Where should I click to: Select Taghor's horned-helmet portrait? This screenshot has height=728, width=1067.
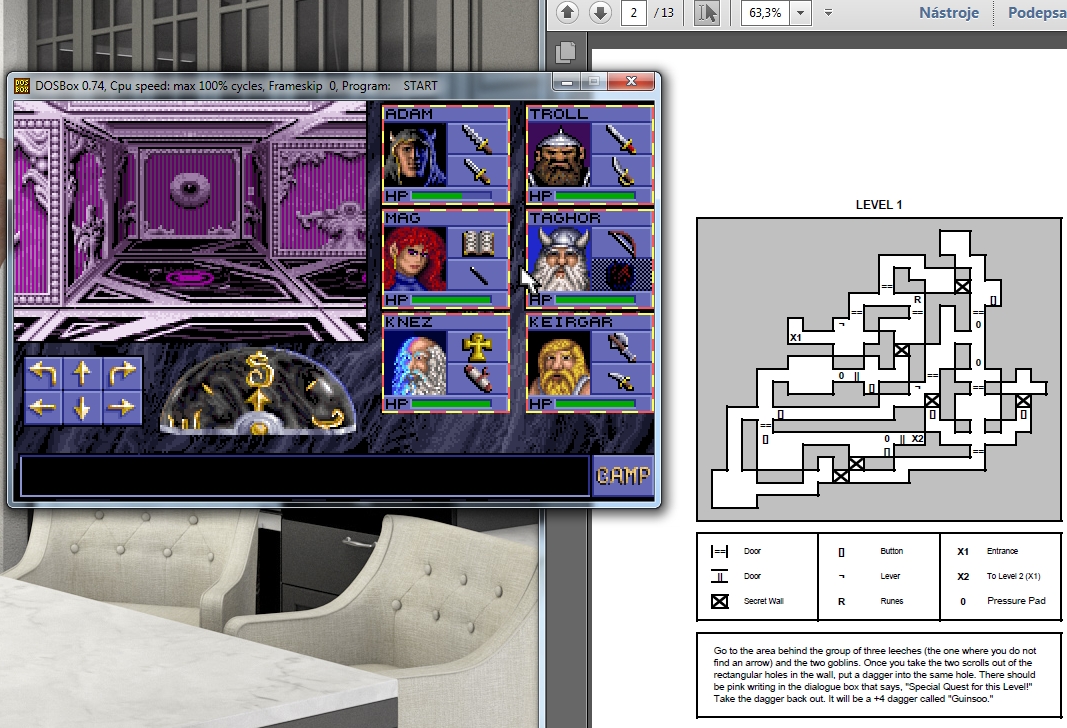[559, 259]
